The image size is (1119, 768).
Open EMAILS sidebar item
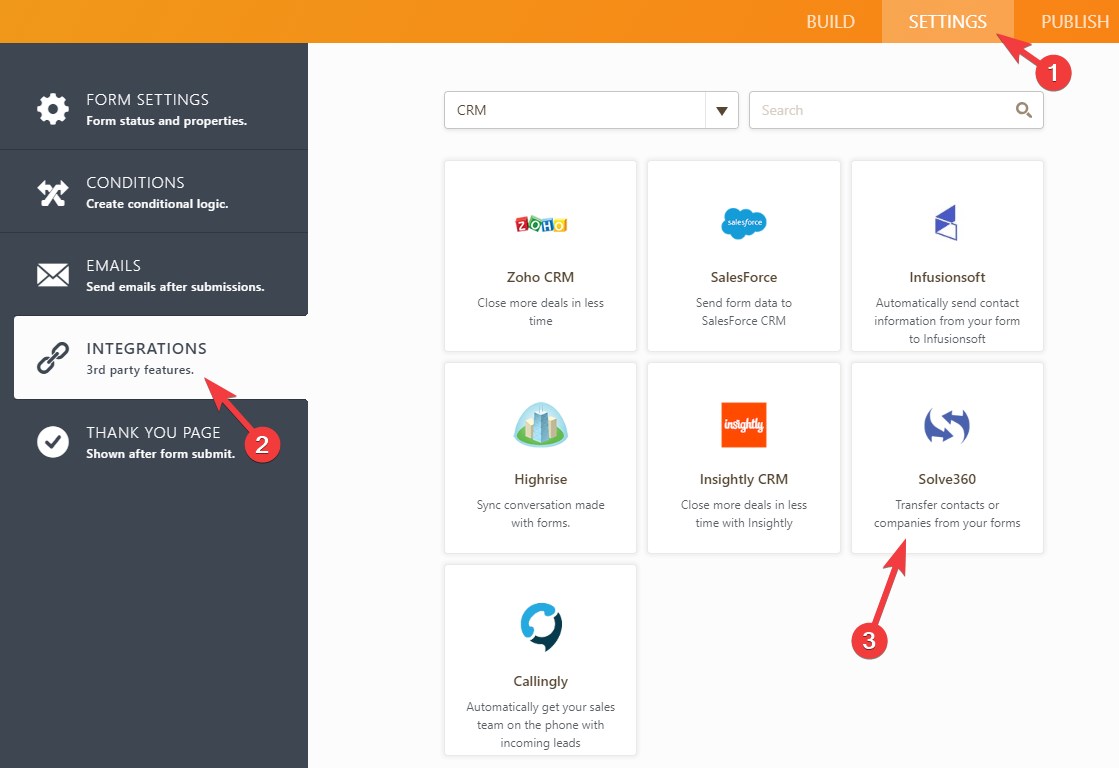click(x=154, y=274)
